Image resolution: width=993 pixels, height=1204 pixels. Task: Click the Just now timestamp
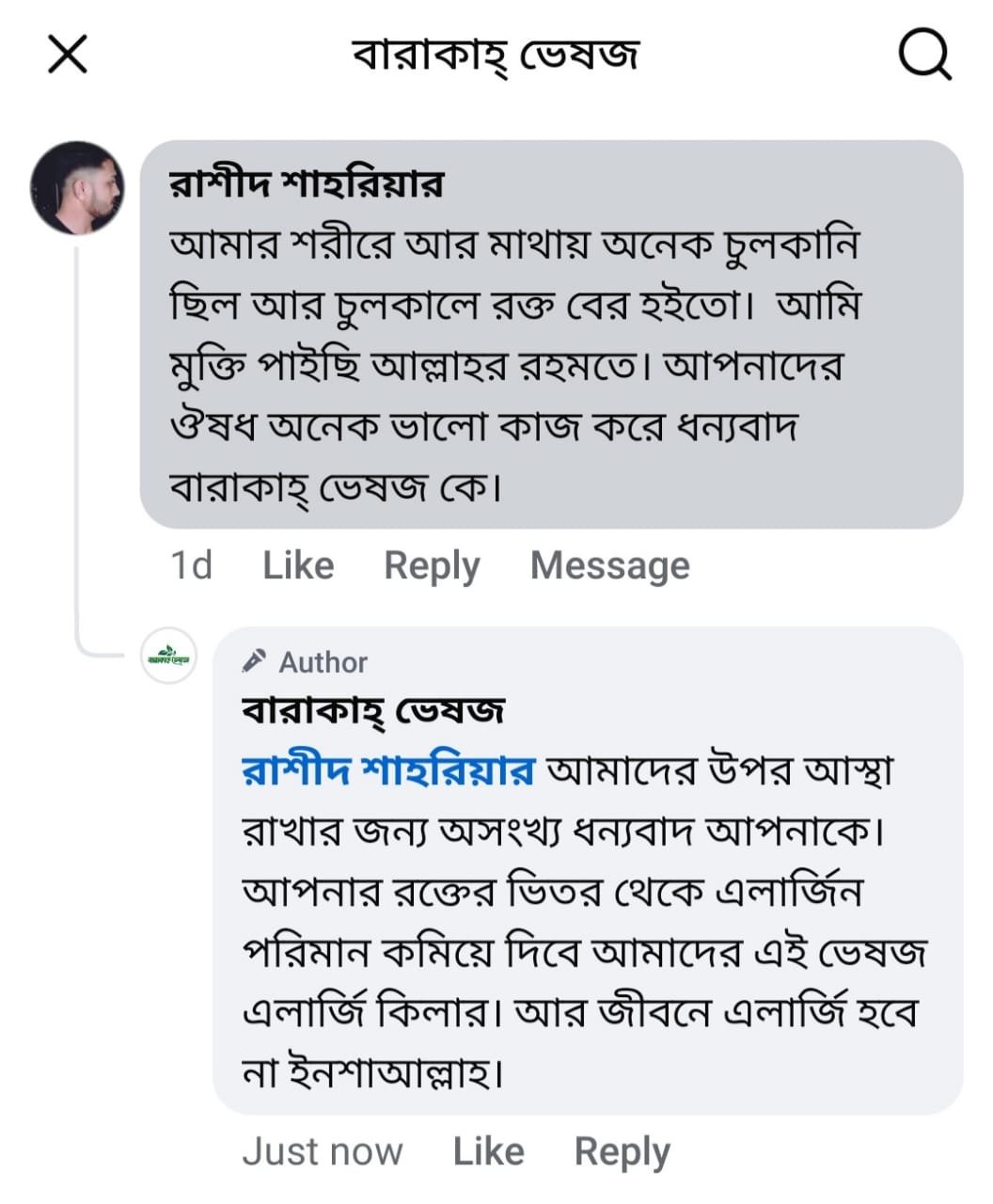coord(322,1151)
